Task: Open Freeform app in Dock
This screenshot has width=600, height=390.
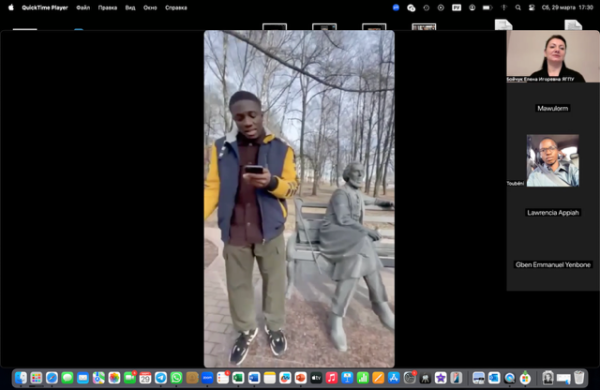Action: (285, 378)
